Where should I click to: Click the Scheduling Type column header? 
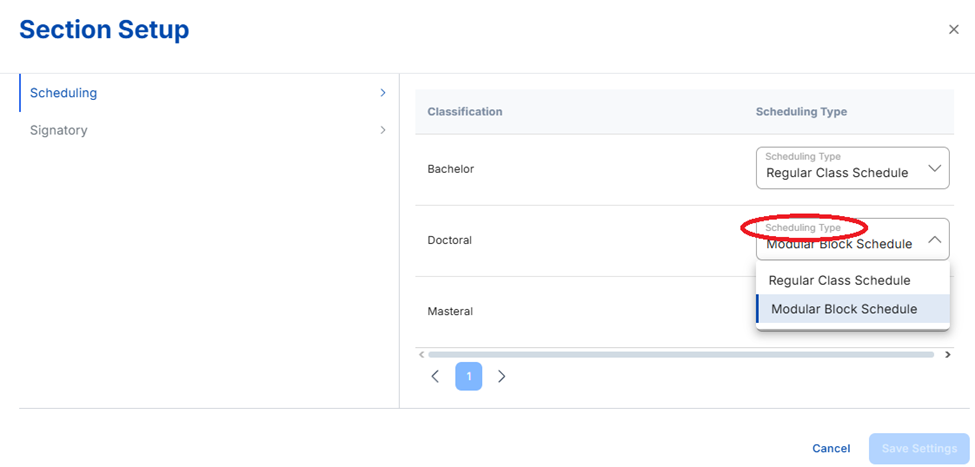click(x=801, y=112)
